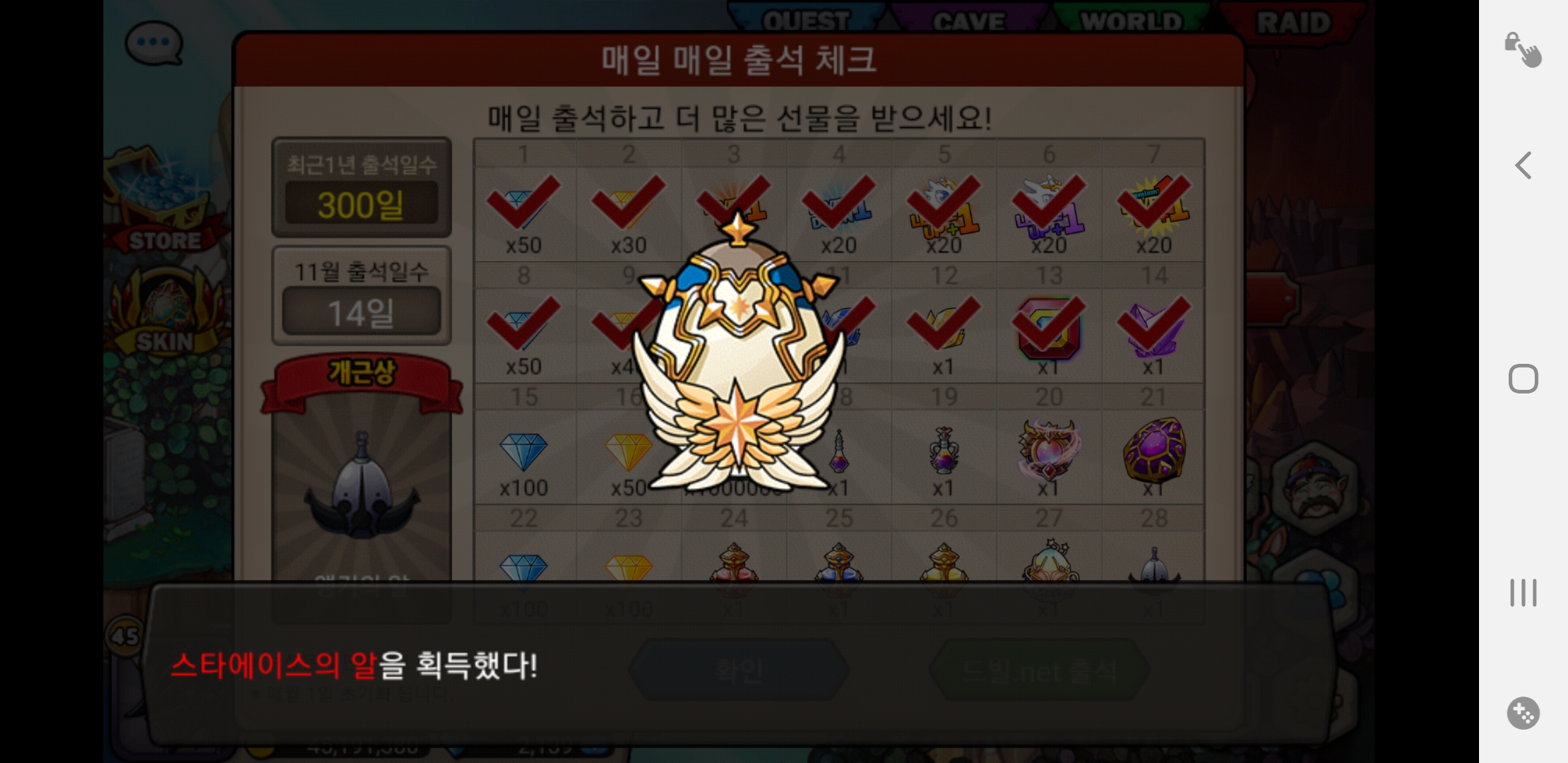The height and width of the screenshot is (763, 1568).
Task: Tap the perfect attendance helmet prize
Action: point(362,486)
